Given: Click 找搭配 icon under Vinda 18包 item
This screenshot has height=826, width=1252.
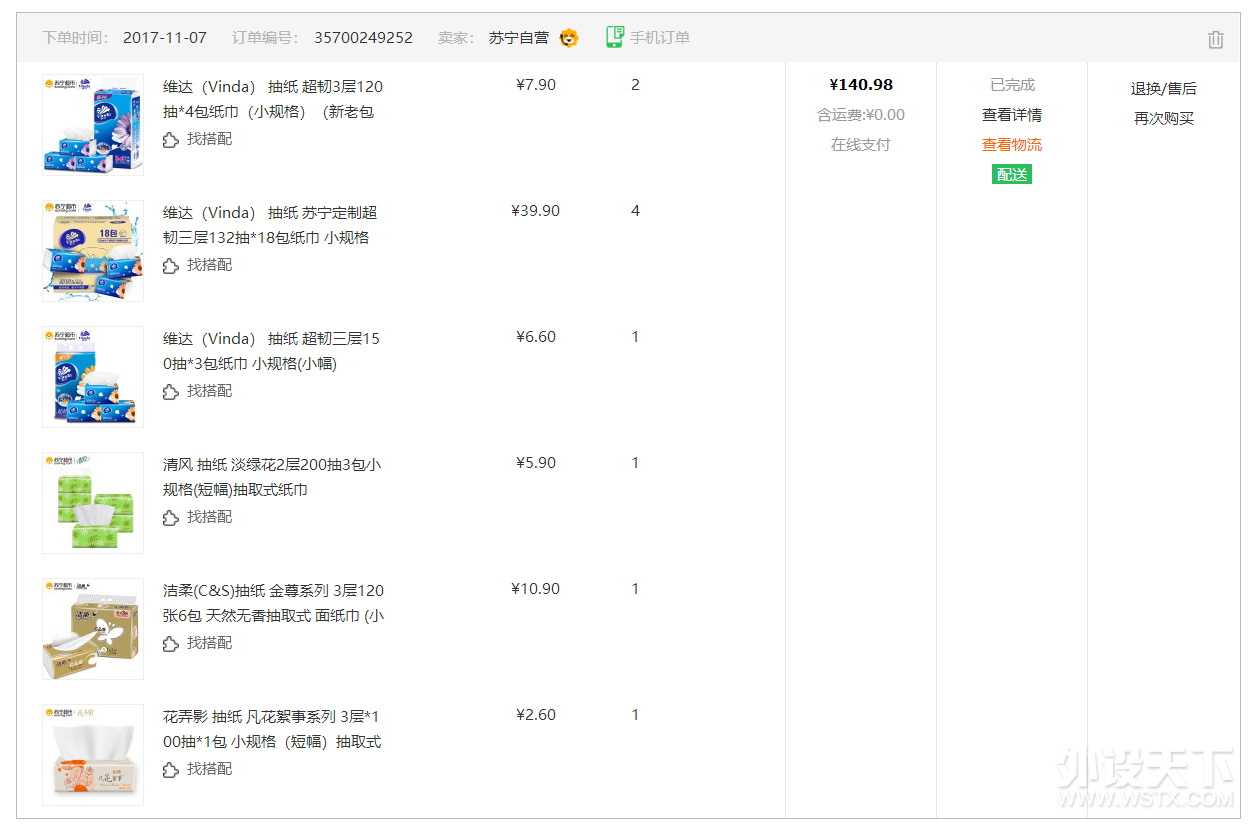Looking at the screenshot, I should pos(171,266).
